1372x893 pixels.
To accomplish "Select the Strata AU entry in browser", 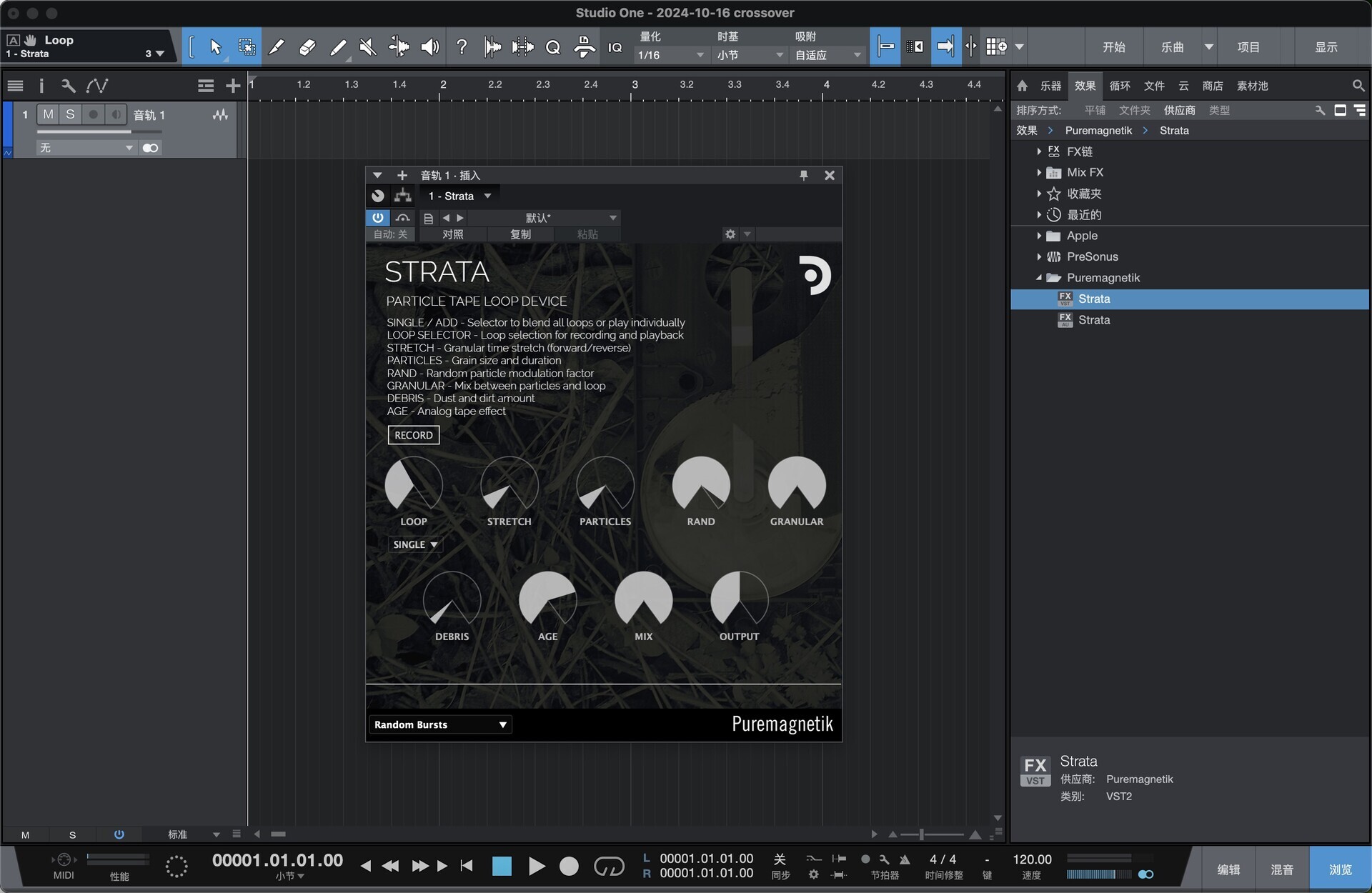I will pyautogui.click(x=1190, y=320).
